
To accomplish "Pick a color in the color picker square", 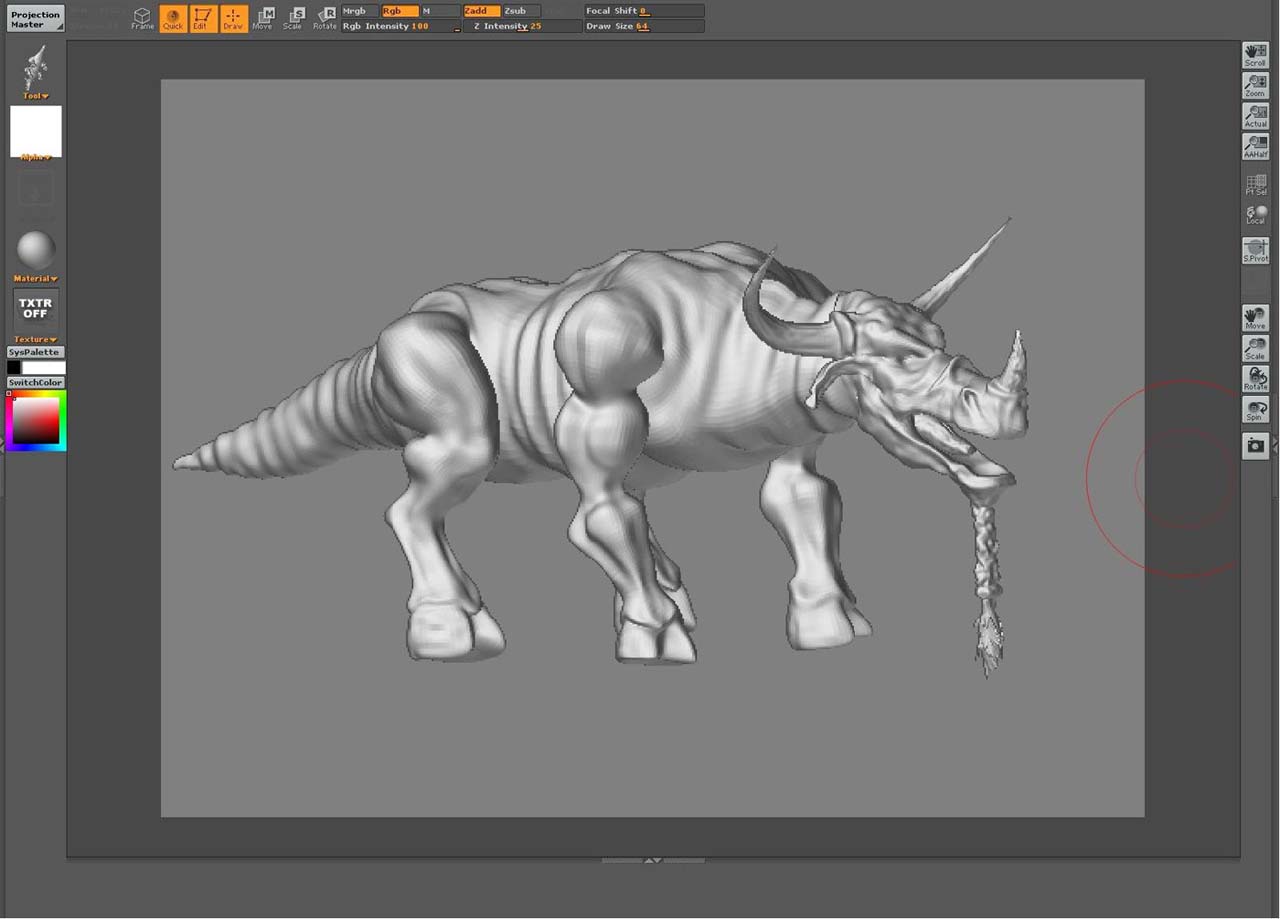I will pyautogui.click(x=36, y=421).
